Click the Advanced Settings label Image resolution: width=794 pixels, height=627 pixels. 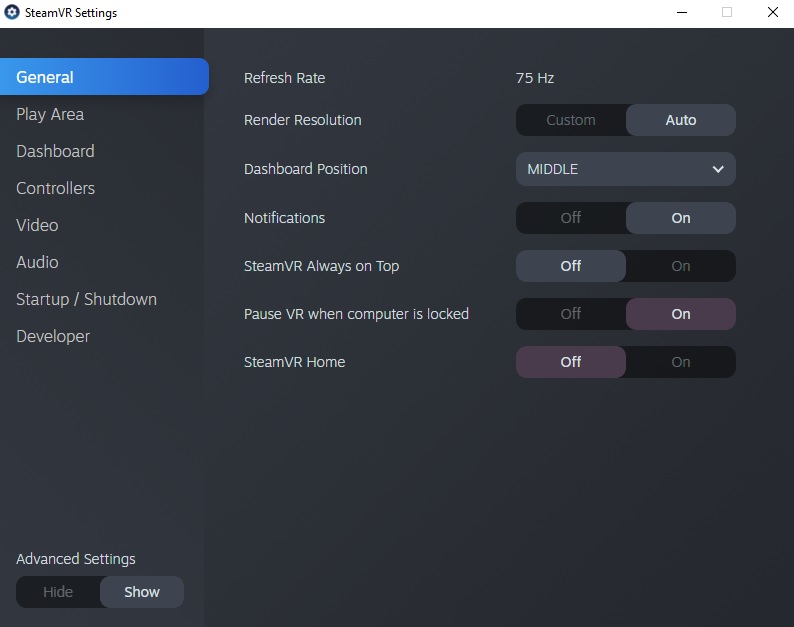tap(76, 559)
